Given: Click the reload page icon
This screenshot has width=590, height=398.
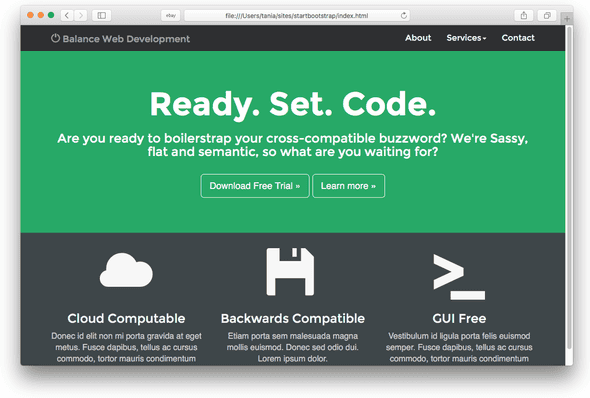Looking at the screenshot, I should point(404,15).
